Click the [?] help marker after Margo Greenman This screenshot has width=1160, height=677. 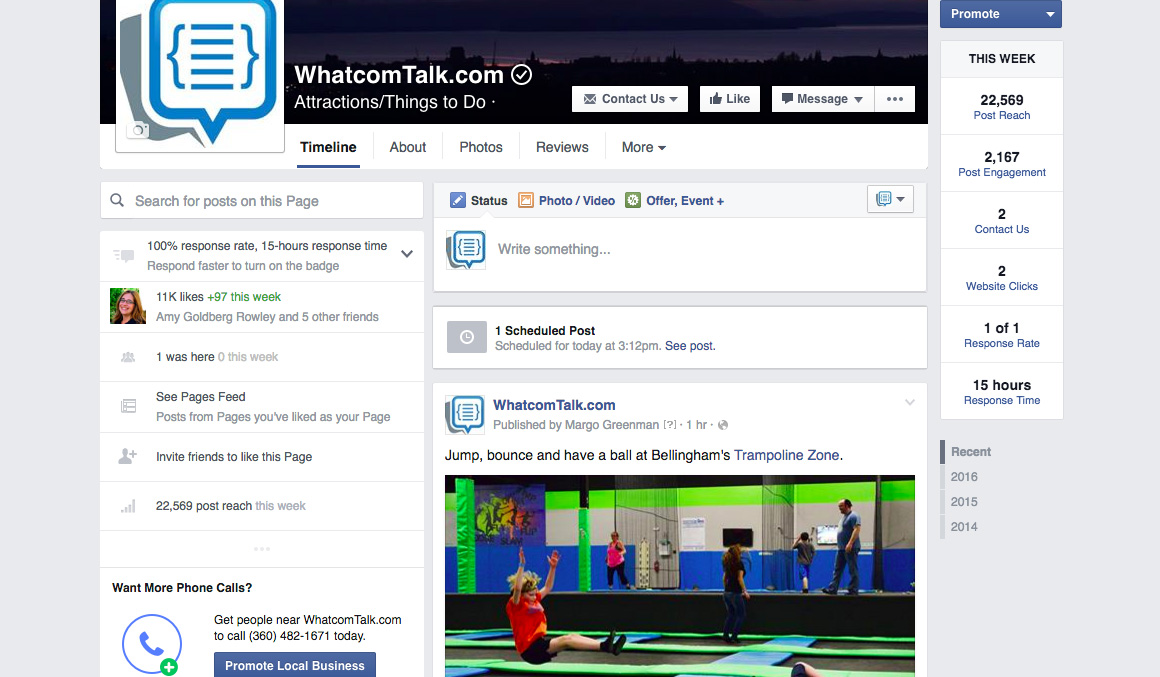670,425
